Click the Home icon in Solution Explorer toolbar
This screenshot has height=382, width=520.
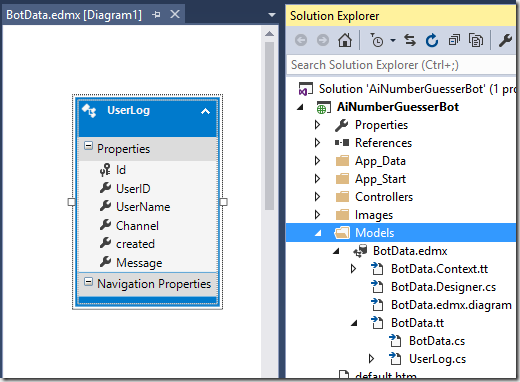(345, 40)
